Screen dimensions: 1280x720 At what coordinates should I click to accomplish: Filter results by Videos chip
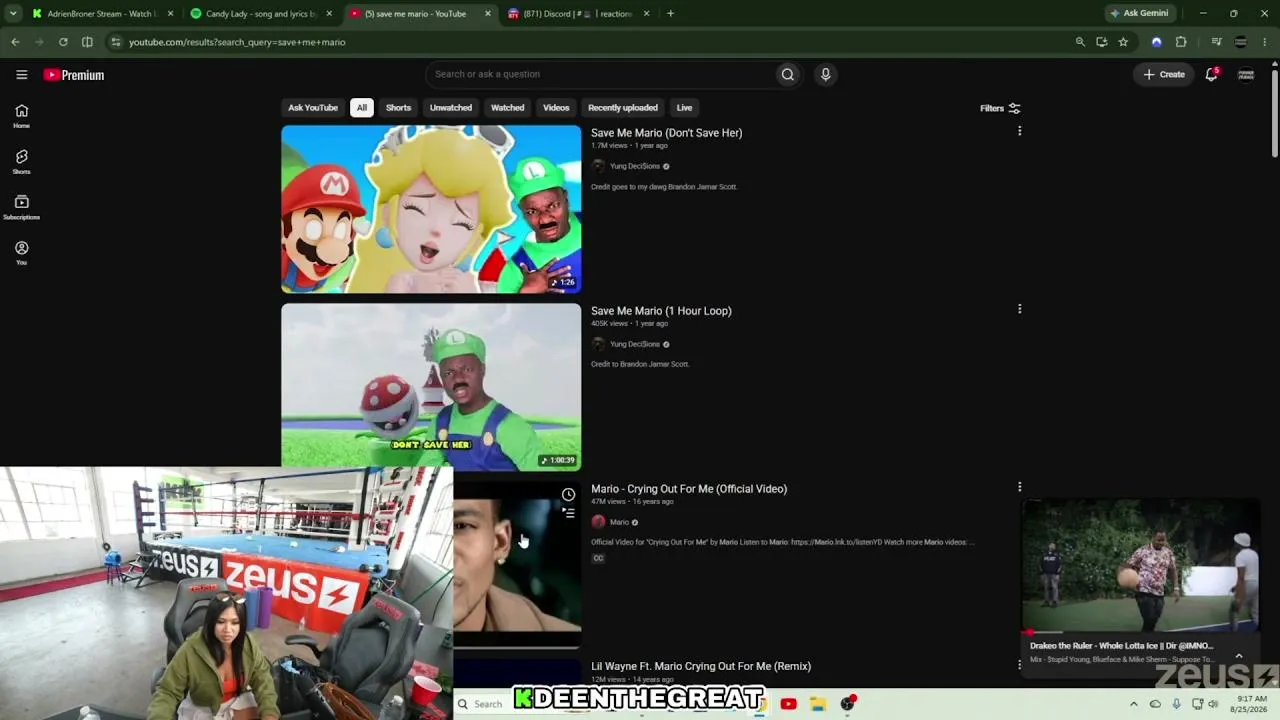(556, 108)
